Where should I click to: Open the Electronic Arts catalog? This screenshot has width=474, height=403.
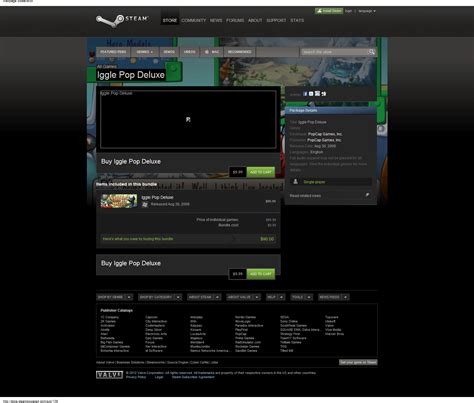(x=156, y=334)
